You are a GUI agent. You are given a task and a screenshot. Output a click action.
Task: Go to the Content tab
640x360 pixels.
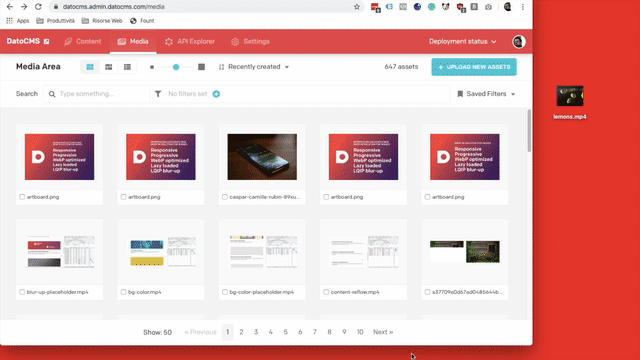point(83,42)
